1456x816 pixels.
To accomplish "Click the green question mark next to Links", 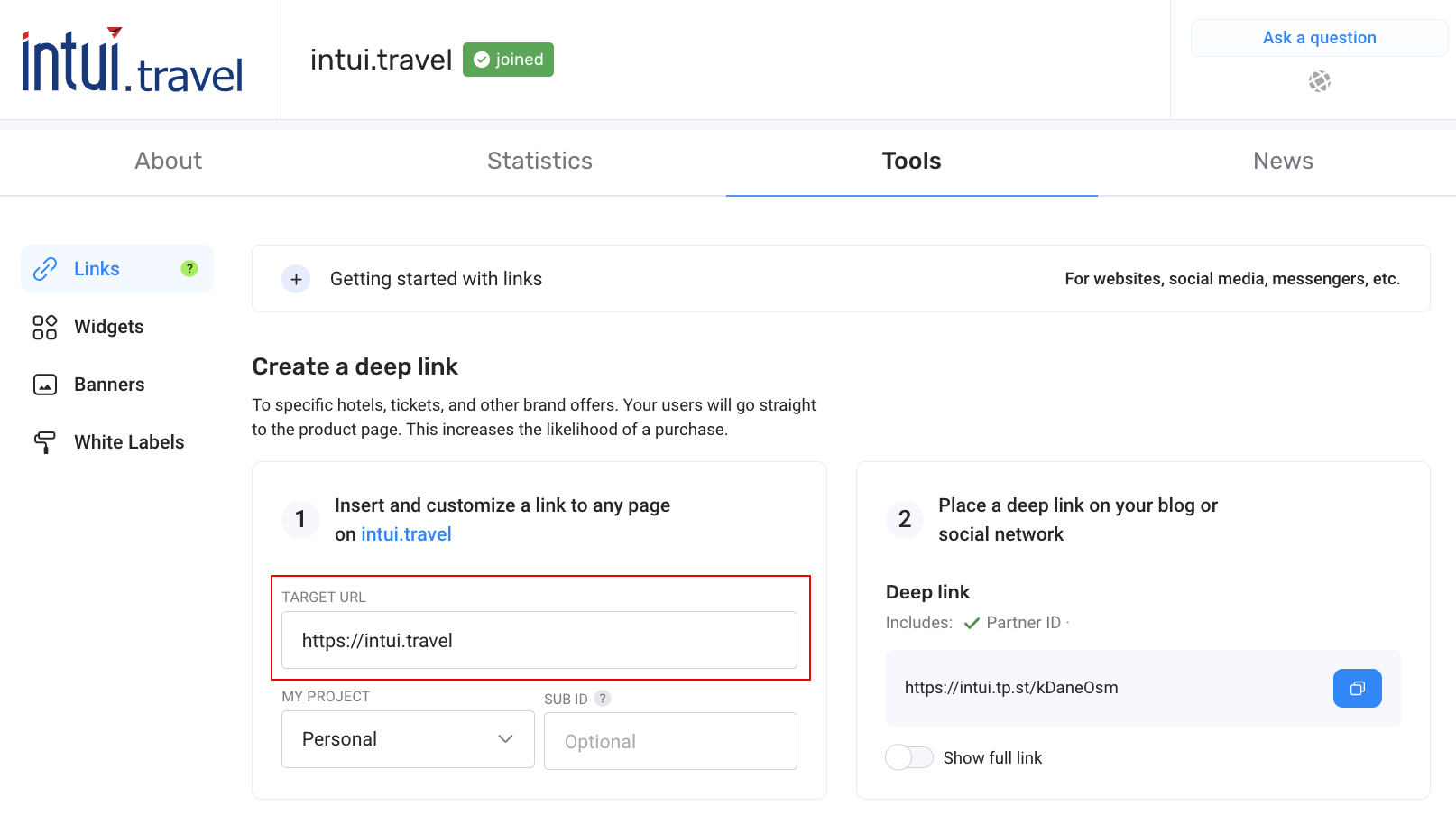I will coord(189,269).
